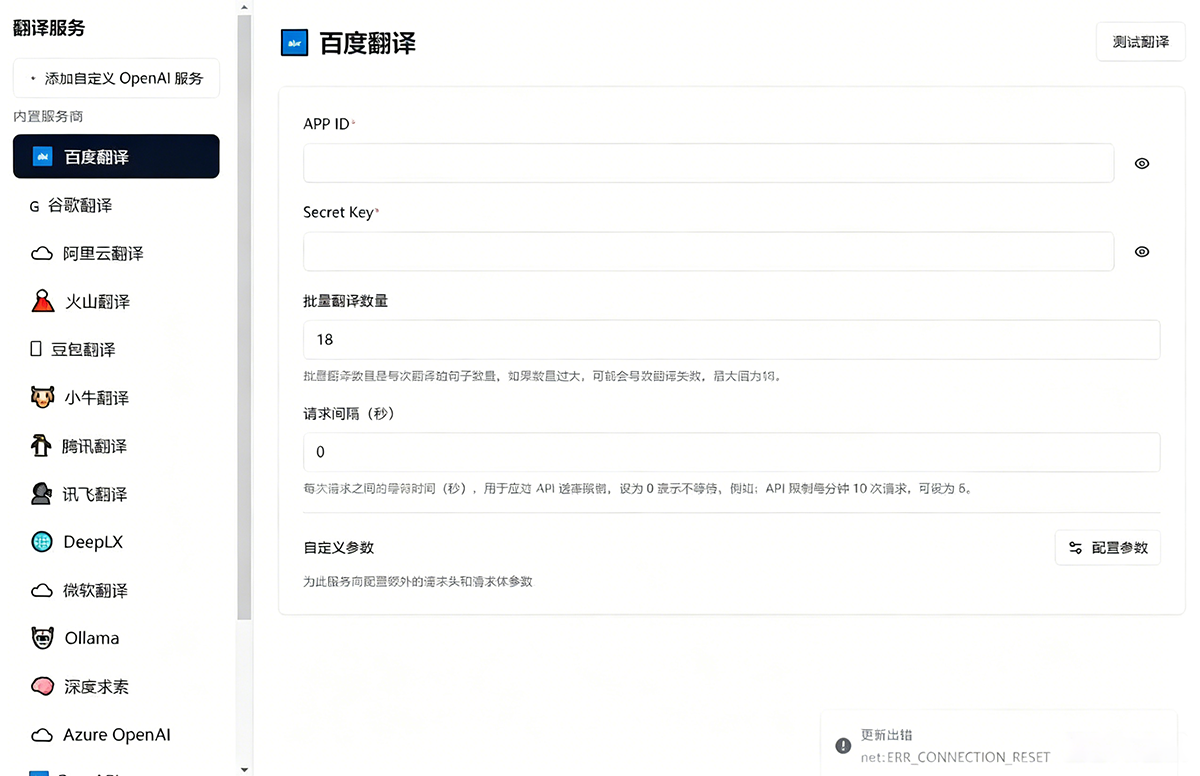The height and width of the screenshot is (776, 1200).
Task: Click the 批量翻译数量 field showing 18
Action: [x=731, y=339]
